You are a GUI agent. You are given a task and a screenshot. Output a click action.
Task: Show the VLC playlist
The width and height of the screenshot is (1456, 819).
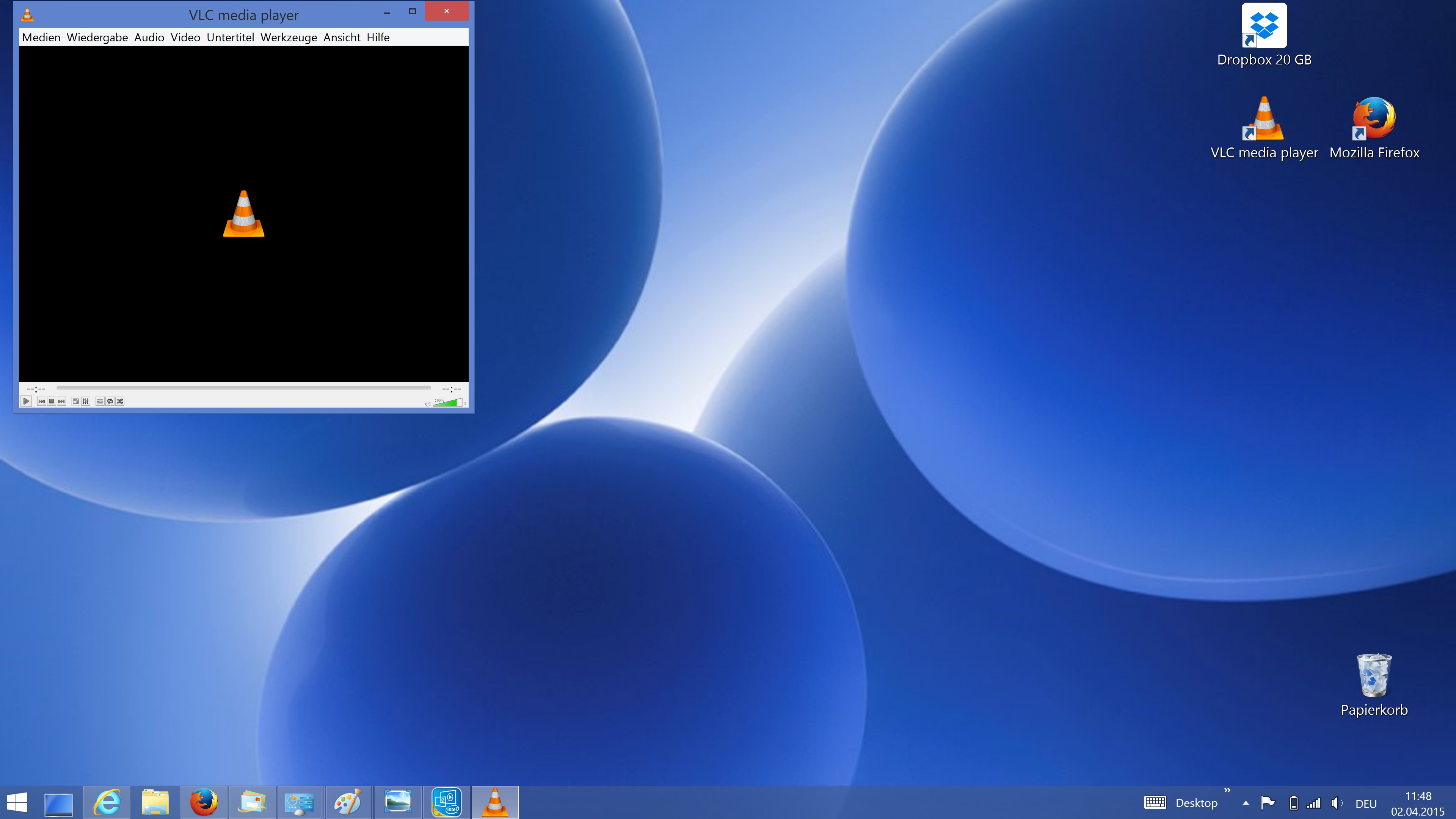pos(100,401)
